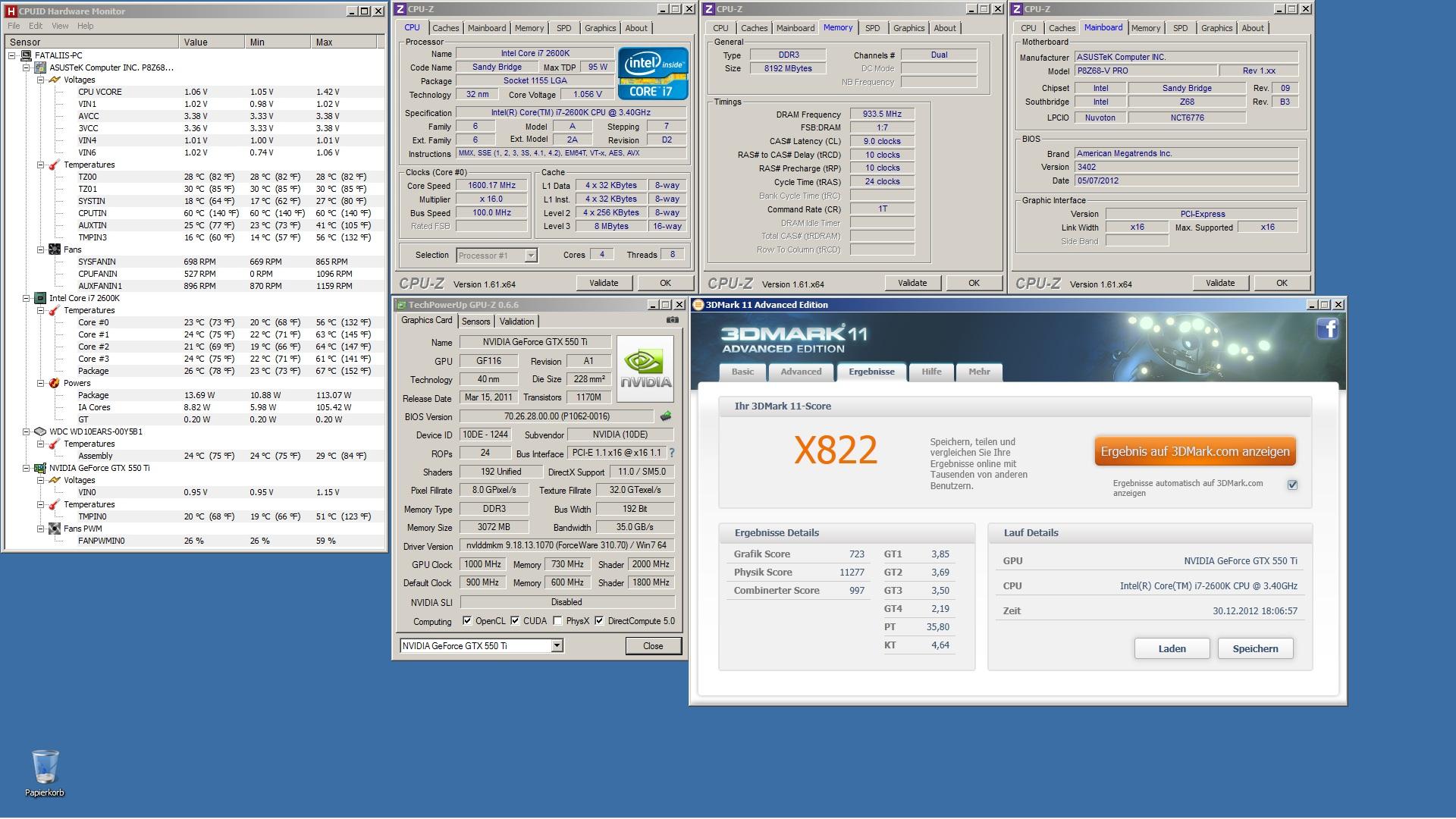The width and height of the screenshot is (1456, 819).
Task: Click the GPU-Z title bar icon
Action: coord(401,305)
